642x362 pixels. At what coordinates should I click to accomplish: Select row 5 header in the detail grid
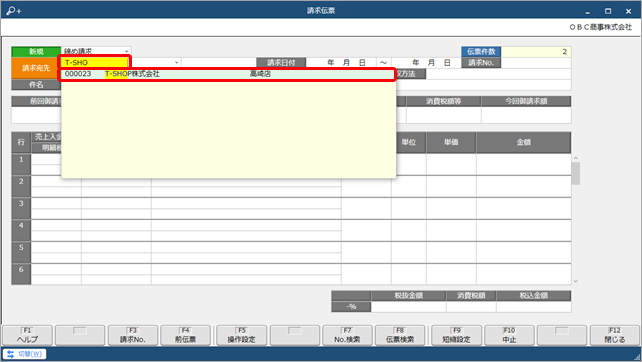(21, 252)
